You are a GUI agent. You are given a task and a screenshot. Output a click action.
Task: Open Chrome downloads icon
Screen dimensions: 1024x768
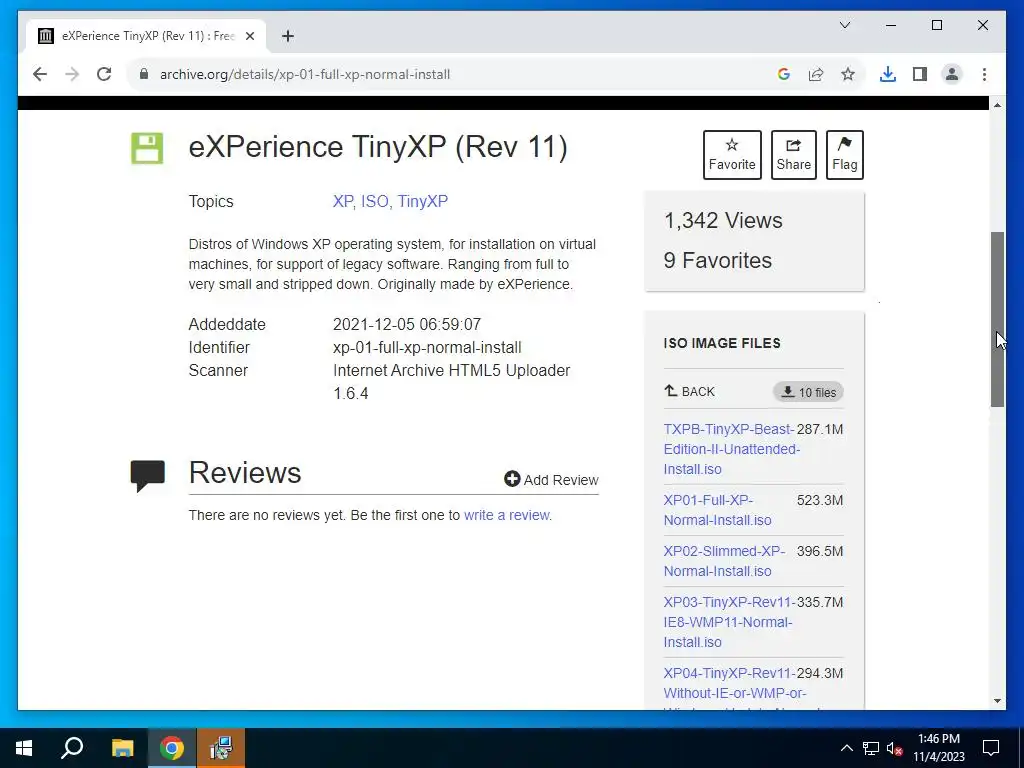click(888, 74)
